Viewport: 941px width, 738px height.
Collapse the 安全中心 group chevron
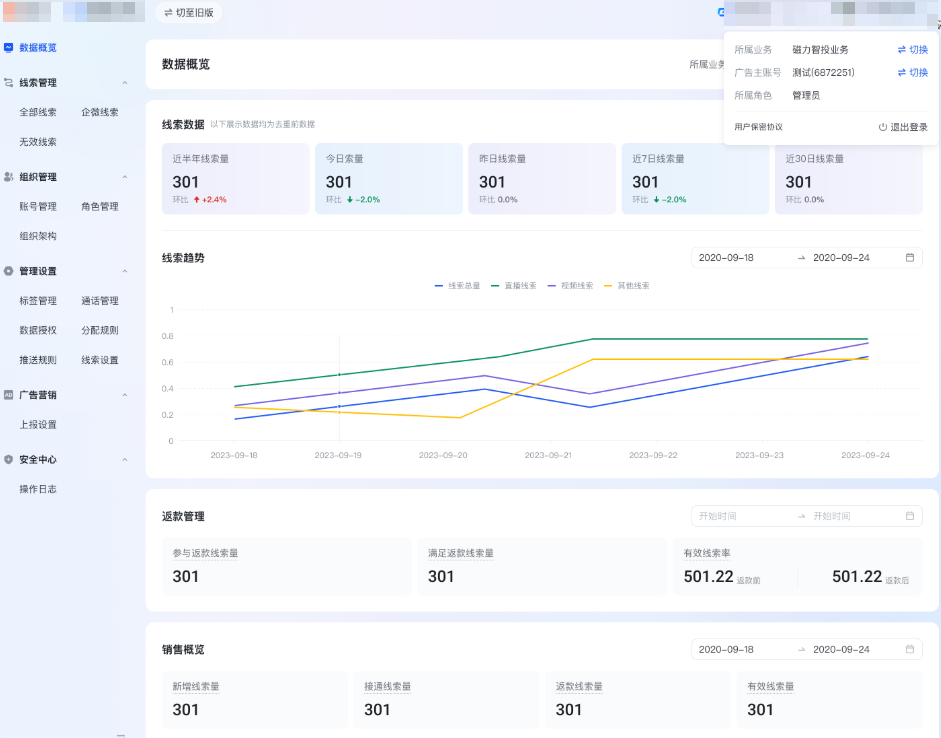(x=125, y=460)
